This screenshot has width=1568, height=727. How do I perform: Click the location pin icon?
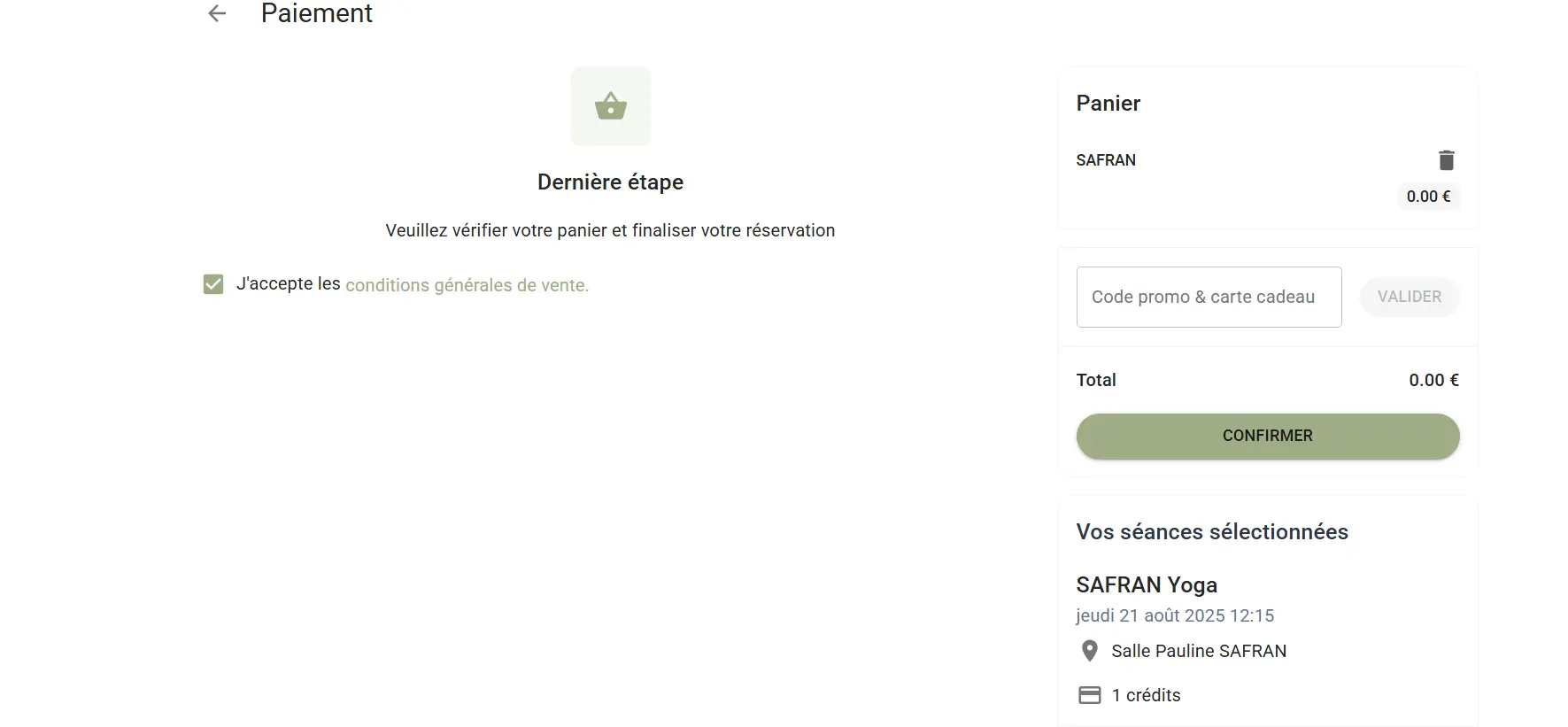(1090, 651)
